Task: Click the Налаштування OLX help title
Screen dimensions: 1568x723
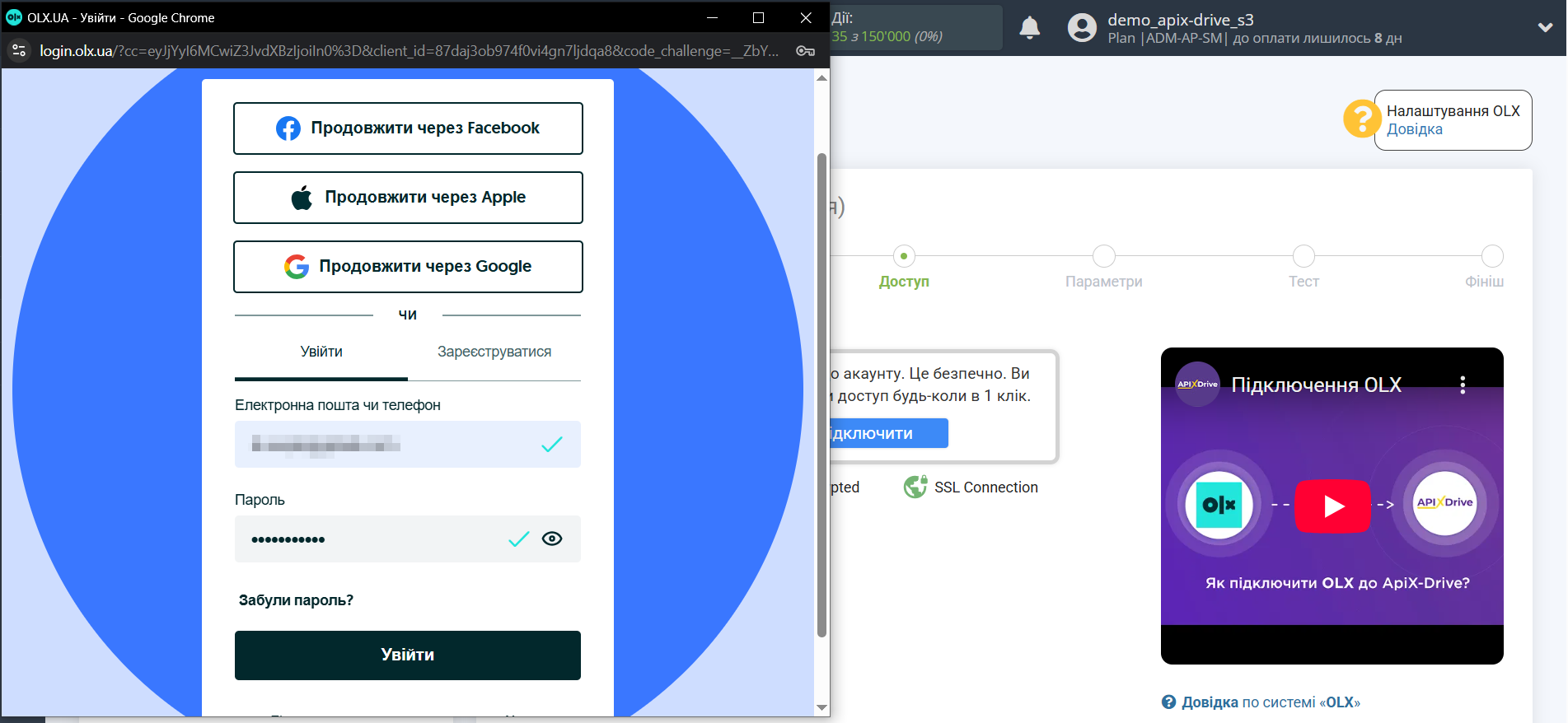Action: click(x=1453, y=111)
